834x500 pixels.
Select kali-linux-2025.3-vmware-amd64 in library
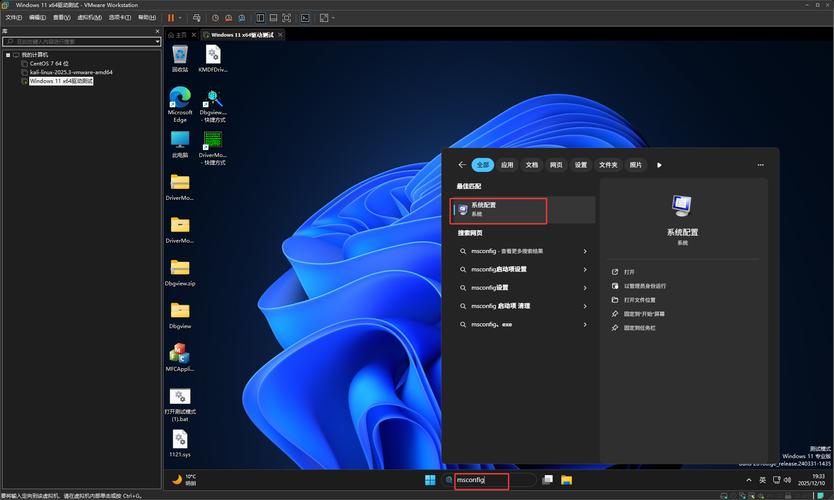pos(70,72)
